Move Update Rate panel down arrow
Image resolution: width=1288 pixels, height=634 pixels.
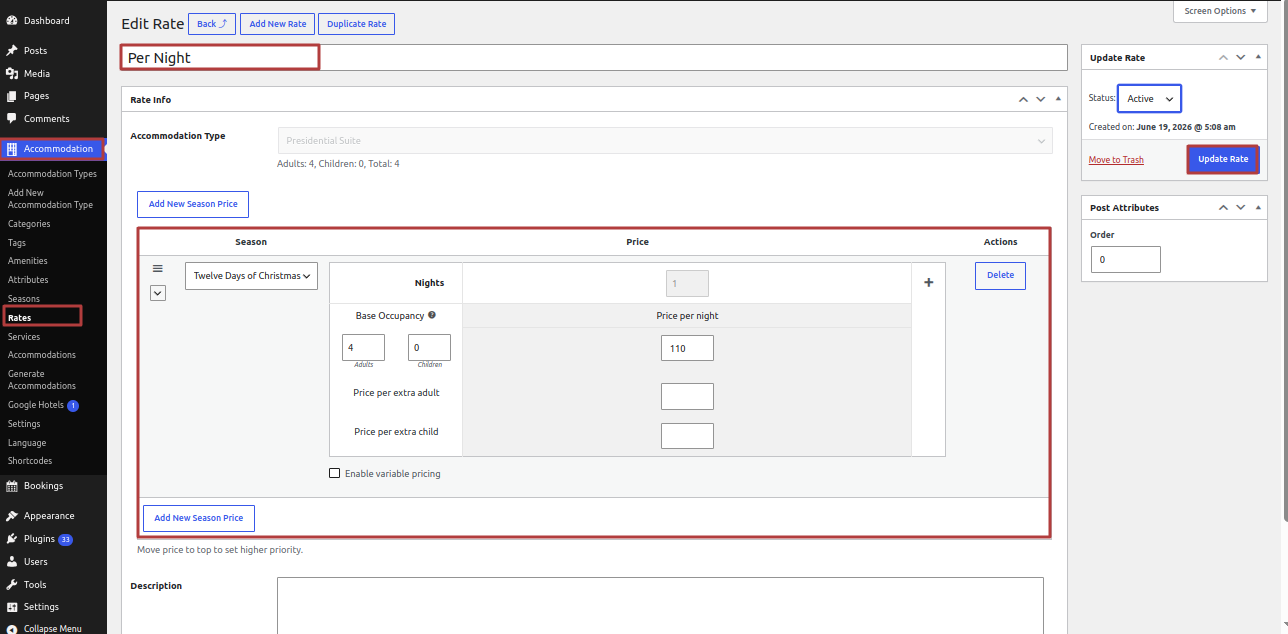(1241, 58)
